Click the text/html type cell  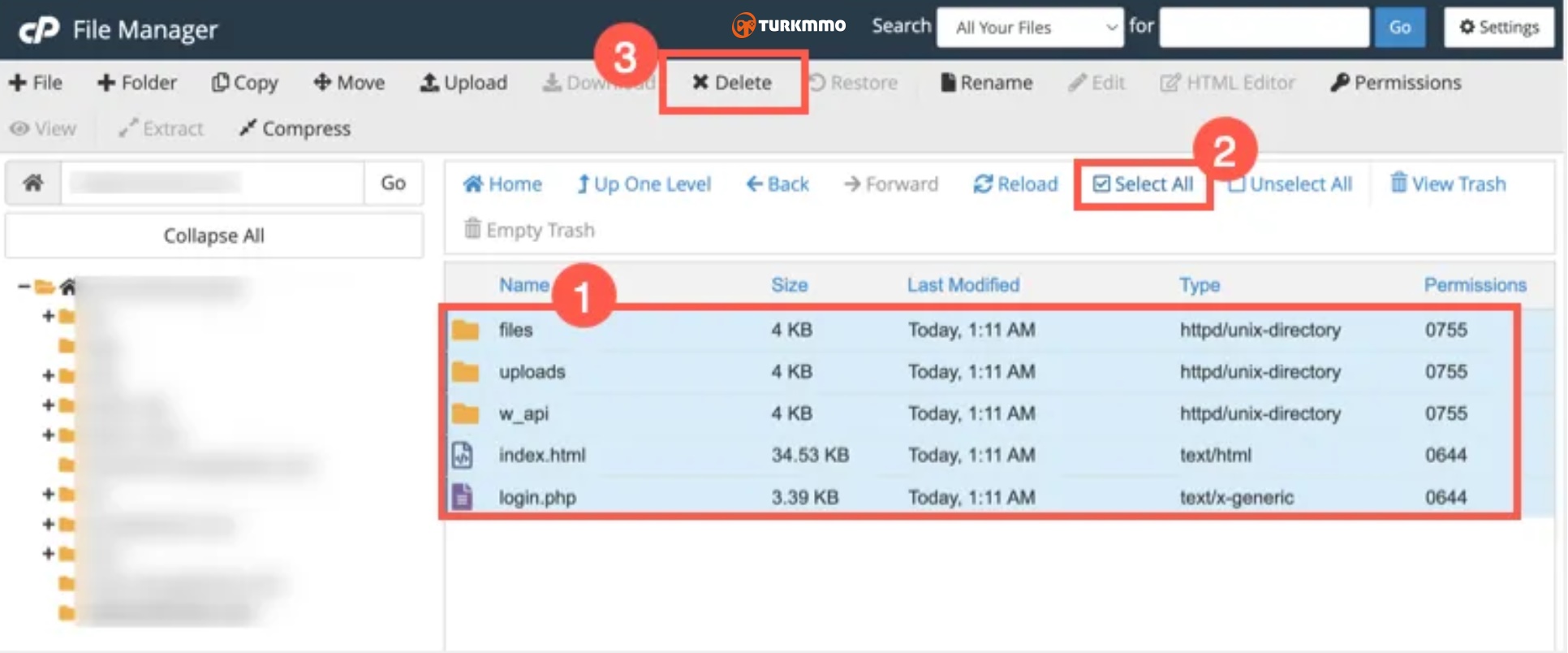pyautogui.click(x=1215, y=455)
